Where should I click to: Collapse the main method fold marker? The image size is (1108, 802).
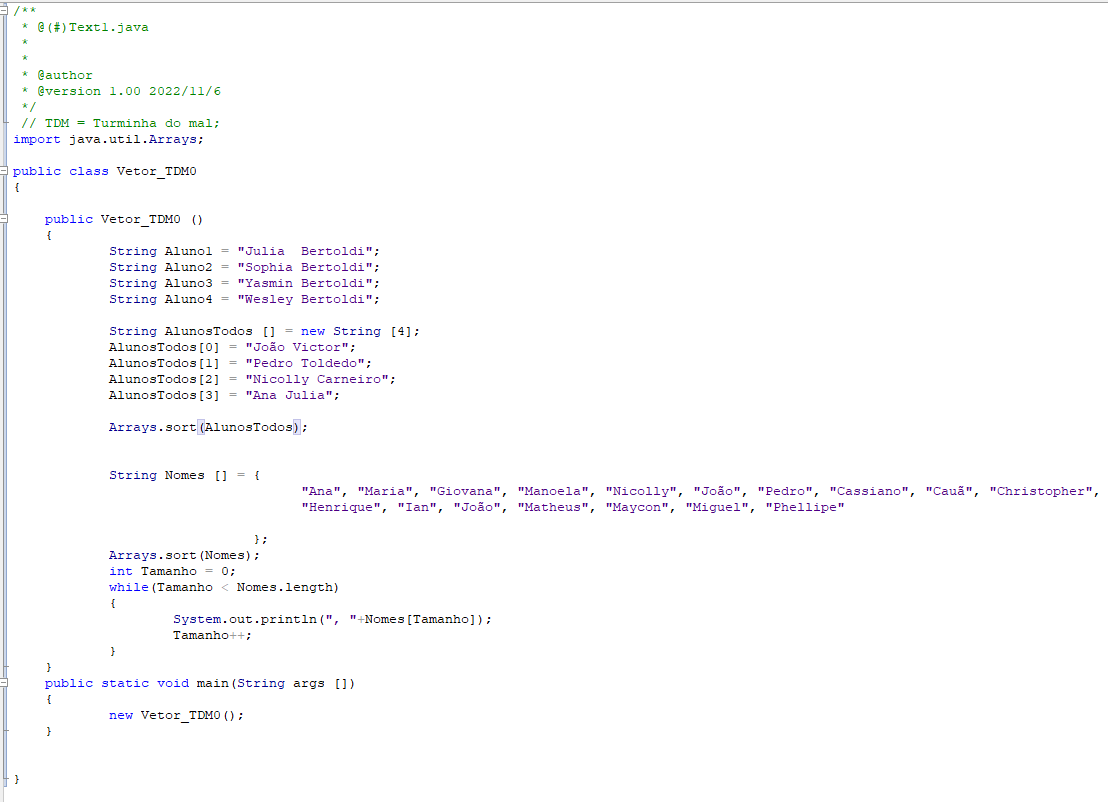(x=4, y=683)
